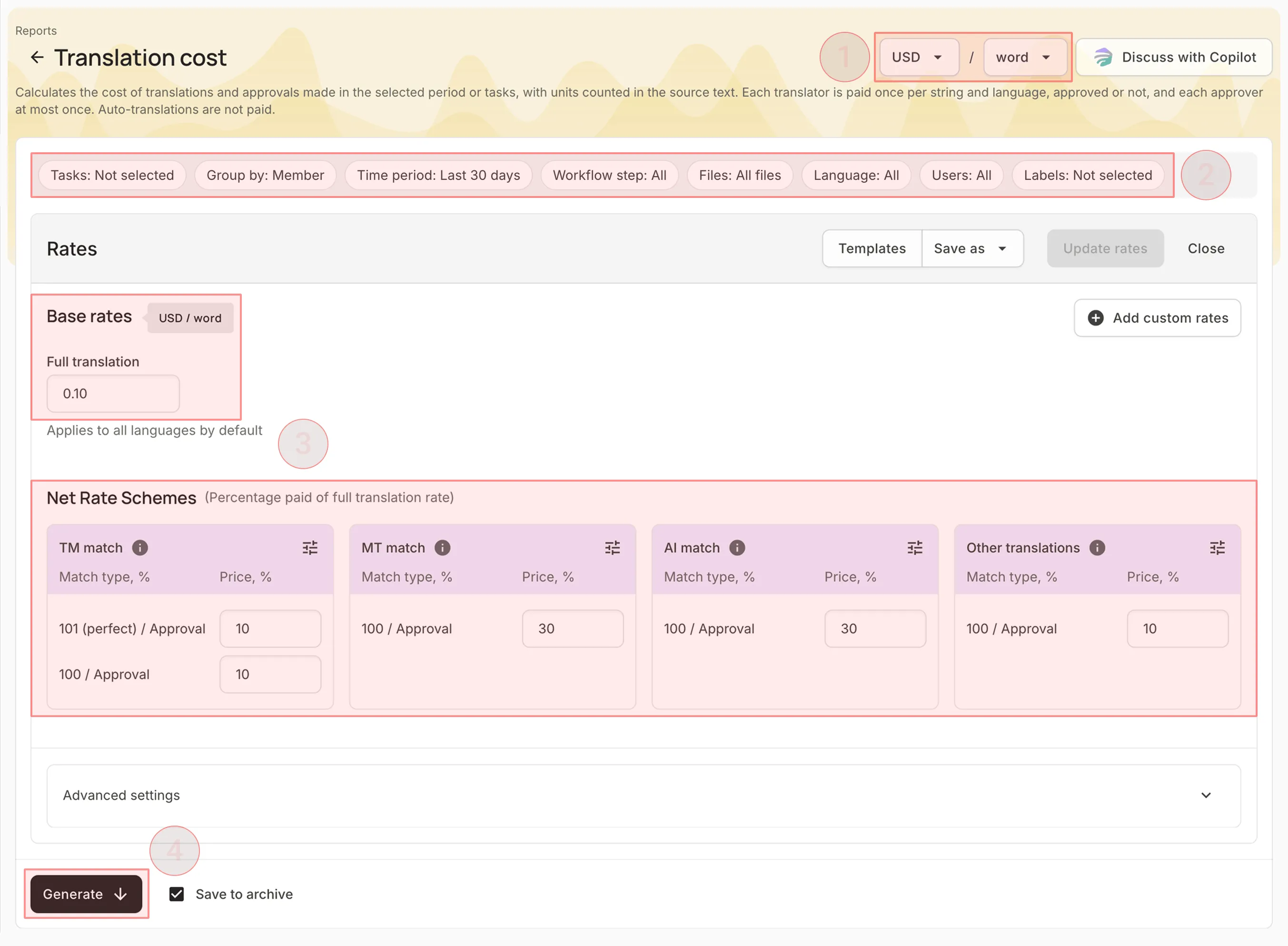Click MT match 100 / Approval price field
The width and height of the screenshot is (1288, 946).
573,629
